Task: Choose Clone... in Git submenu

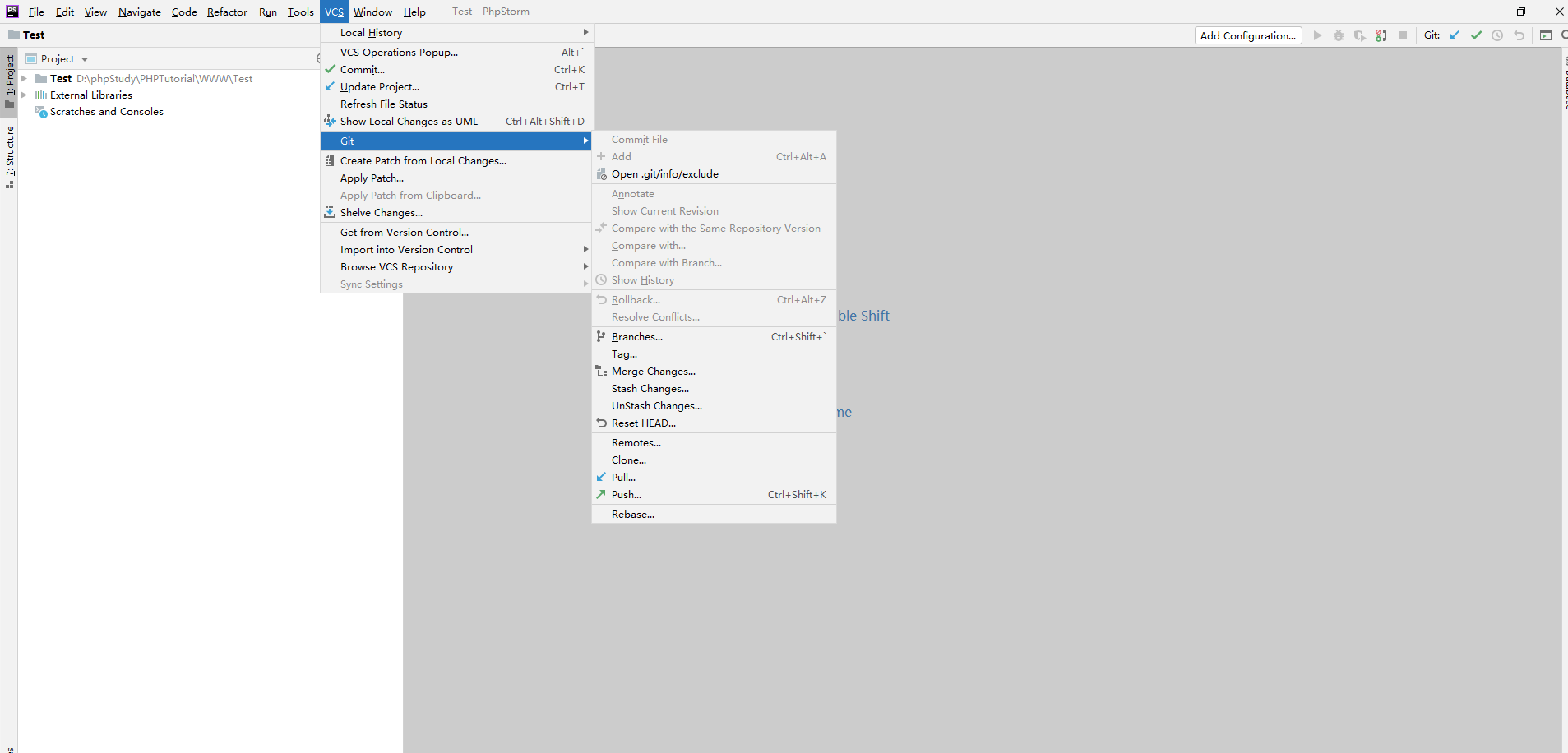Action: pyautogui.click(x=714, y=460)
